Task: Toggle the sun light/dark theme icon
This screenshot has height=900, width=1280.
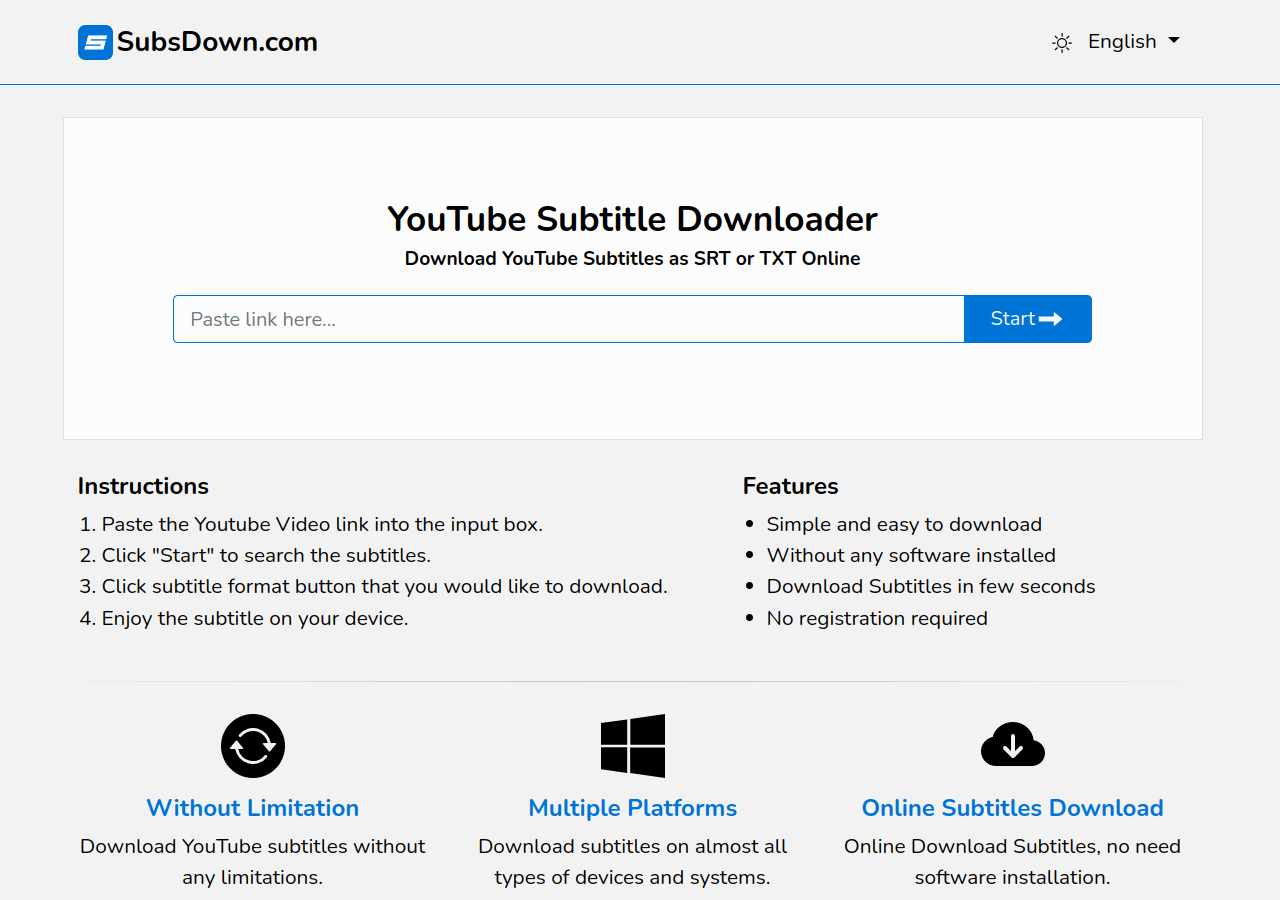Action: (1062, 42)
